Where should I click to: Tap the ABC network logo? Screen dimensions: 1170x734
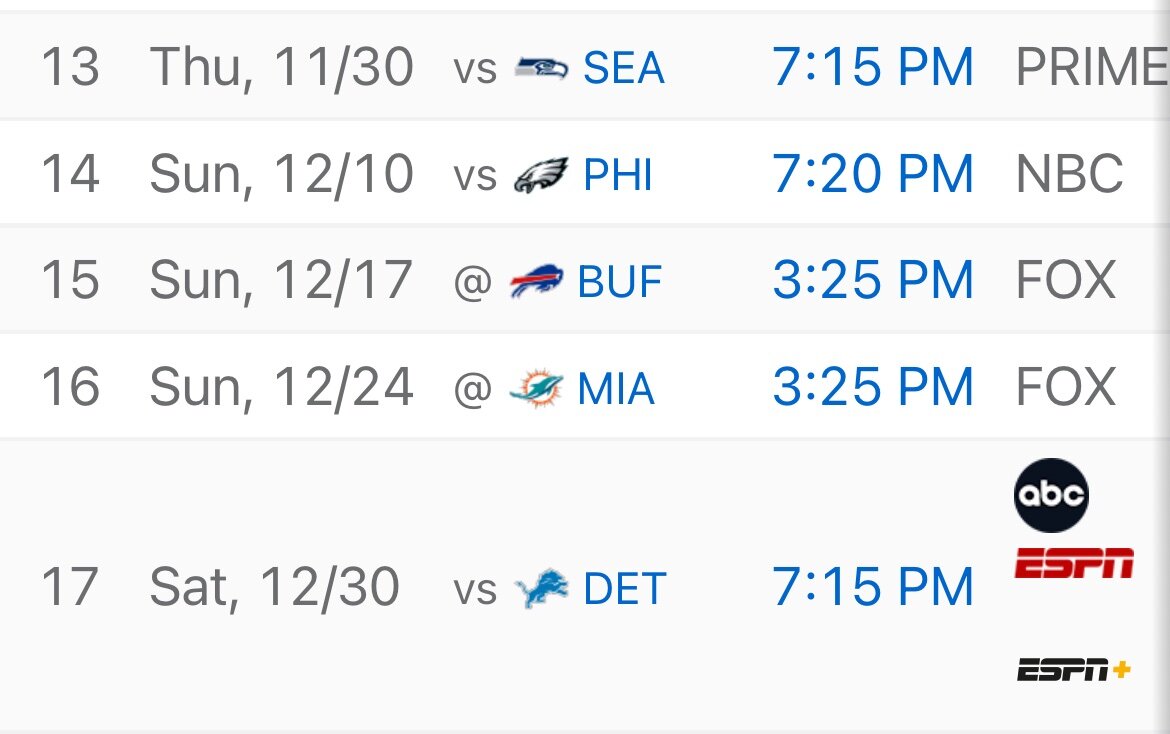1051,495
